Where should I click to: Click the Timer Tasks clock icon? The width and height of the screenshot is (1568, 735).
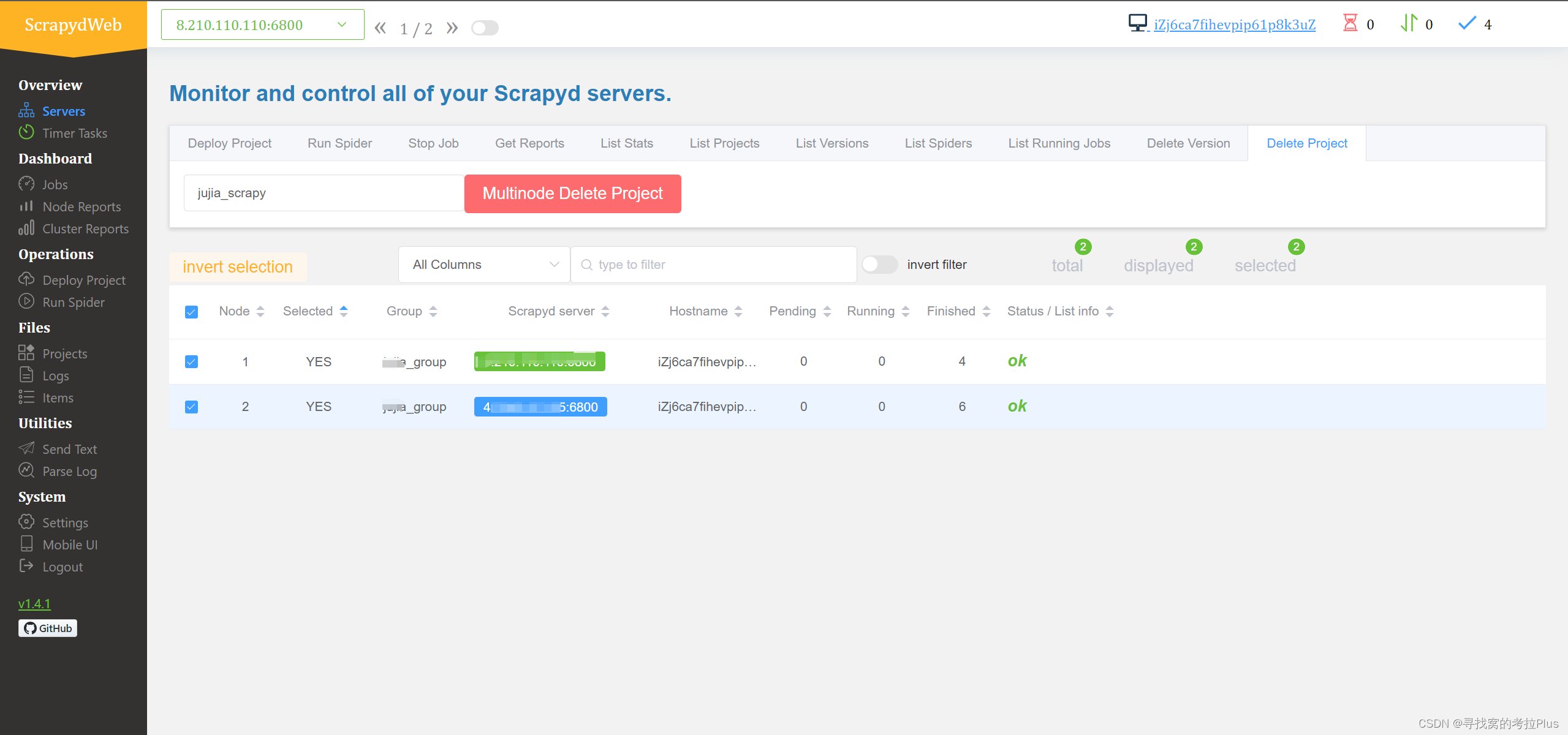(x=26, y=132)
